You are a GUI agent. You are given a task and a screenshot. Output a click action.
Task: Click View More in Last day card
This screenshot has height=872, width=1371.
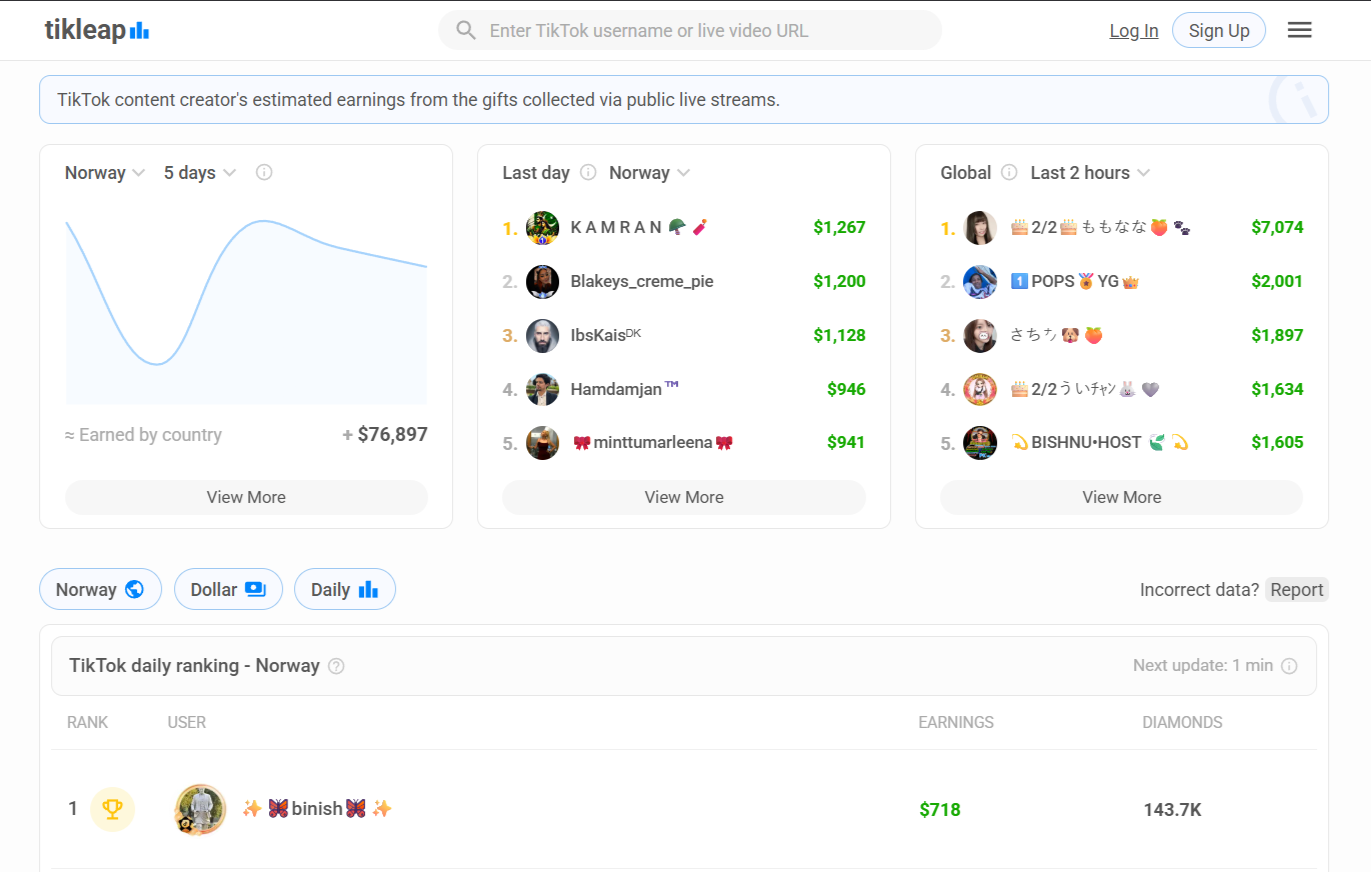click(x=684, y=497)
